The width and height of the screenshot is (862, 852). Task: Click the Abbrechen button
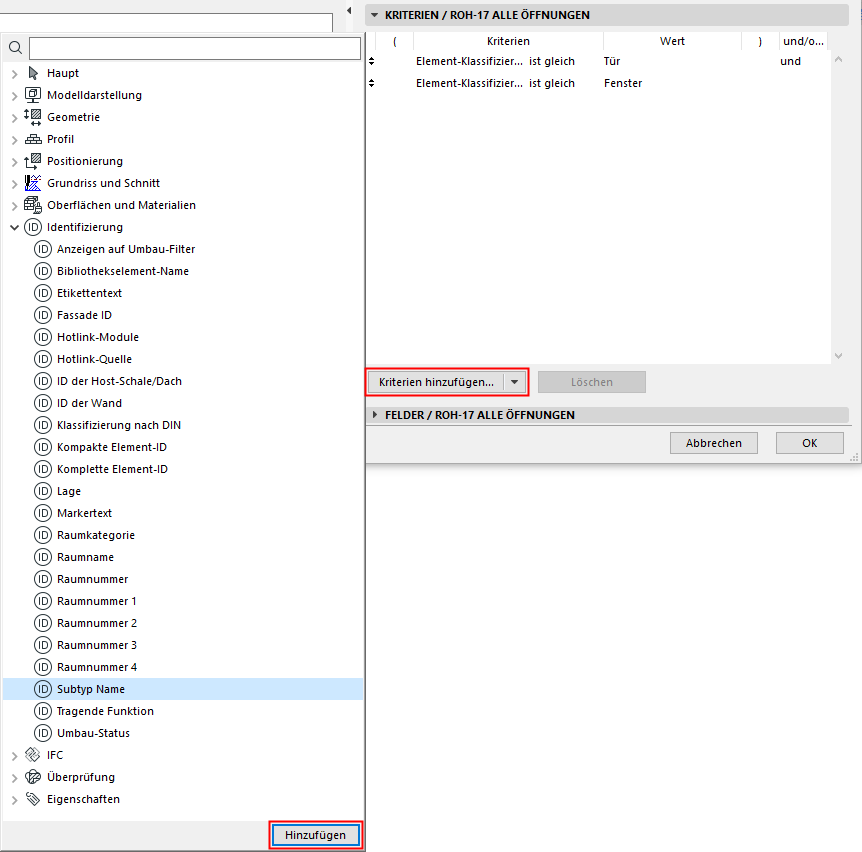pos(714,443)
